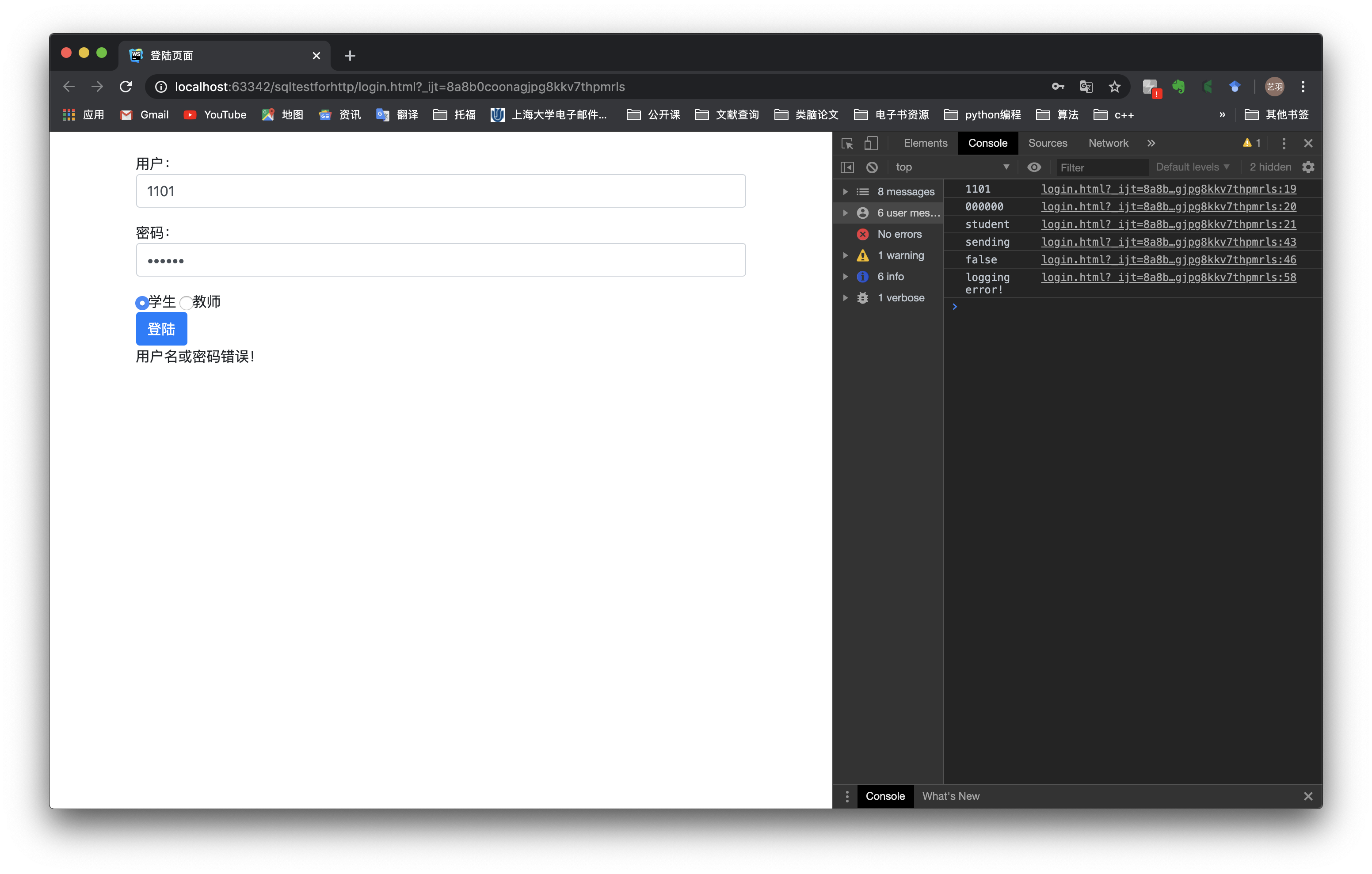The image size is (1372, 874).
Task: Clear console with the ban icon
Action: pos(872,167)
